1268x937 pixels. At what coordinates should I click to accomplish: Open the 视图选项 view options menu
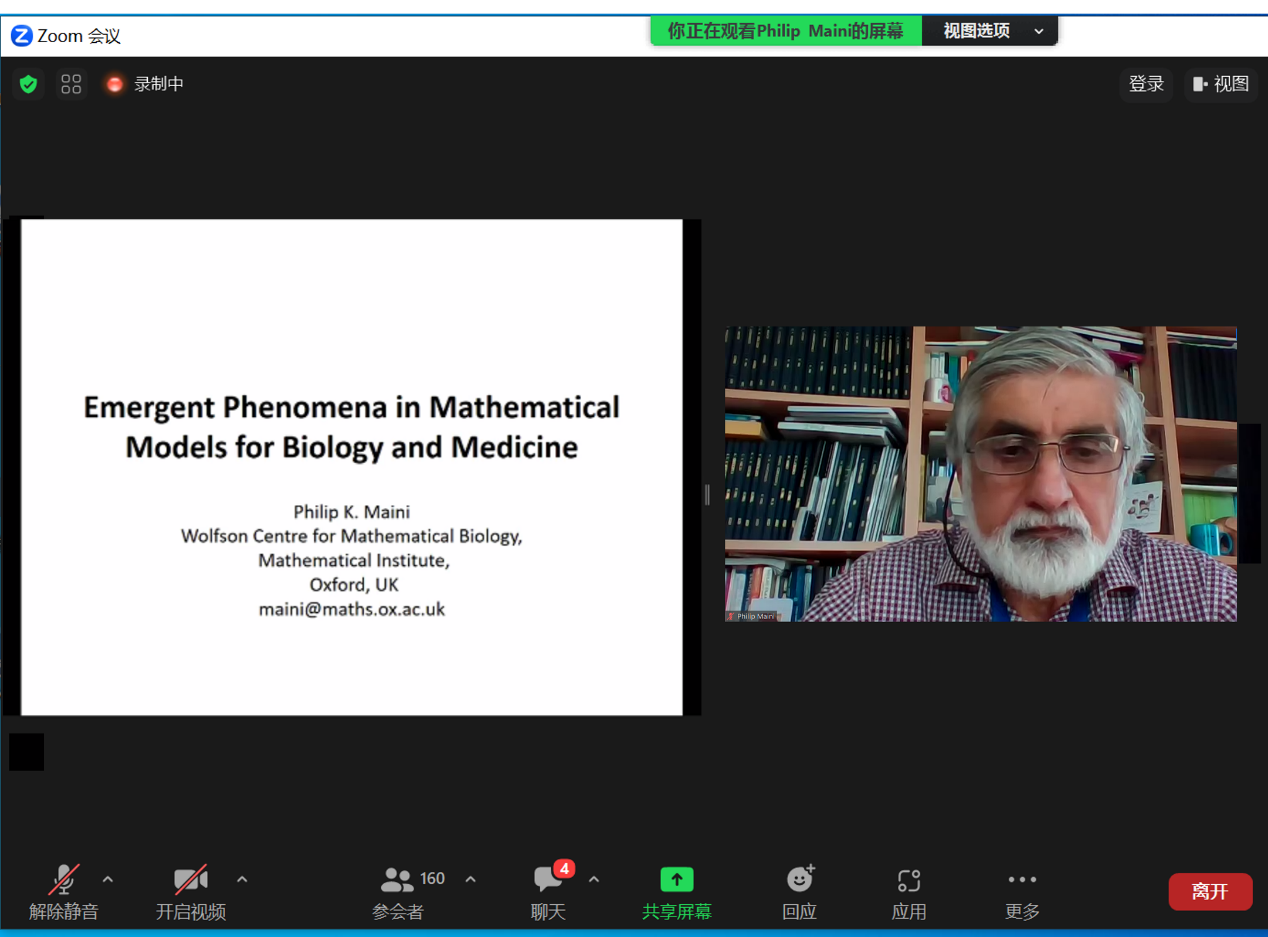[x=989, y=31]
